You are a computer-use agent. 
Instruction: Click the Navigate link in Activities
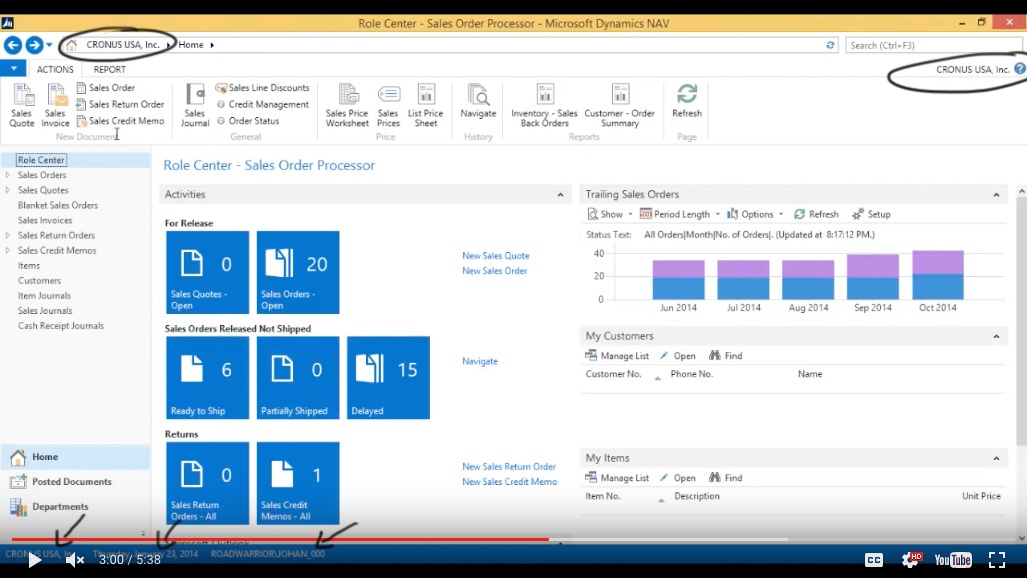click(x=480, y=361)
